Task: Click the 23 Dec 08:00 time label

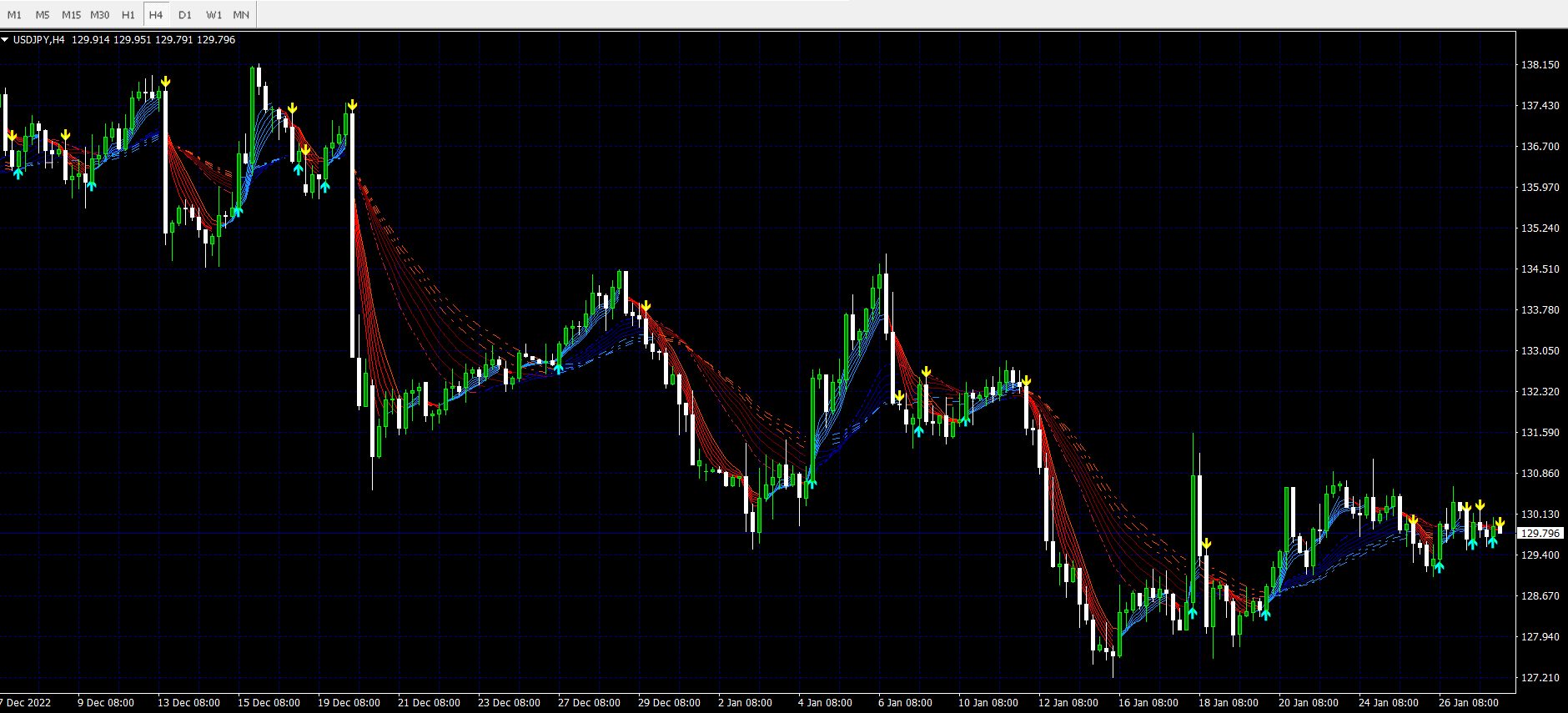Action: pos(509,702)
